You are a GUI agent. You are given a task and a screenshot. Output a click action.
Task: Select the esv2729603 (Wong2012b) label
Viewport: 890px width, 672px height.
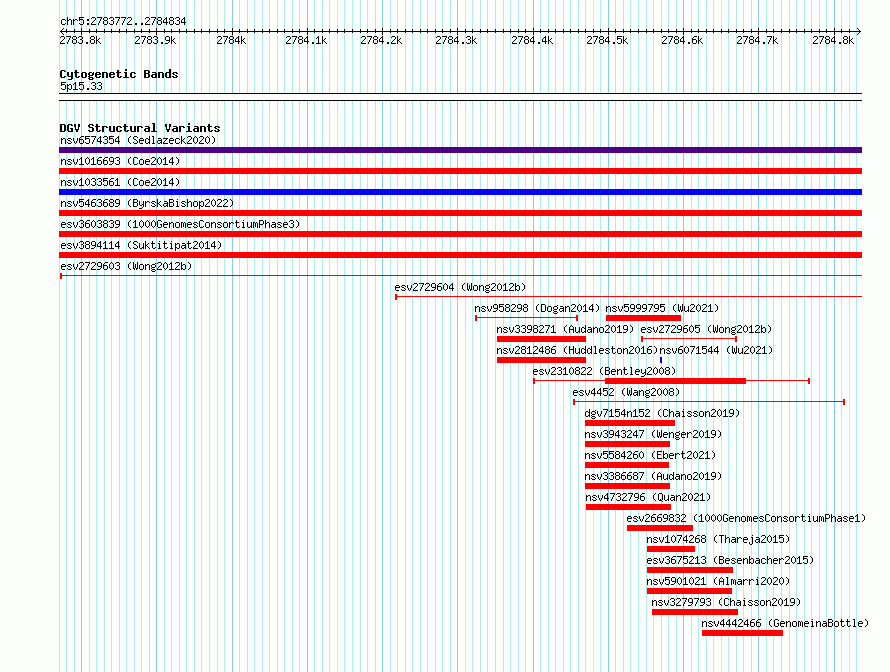126,266
